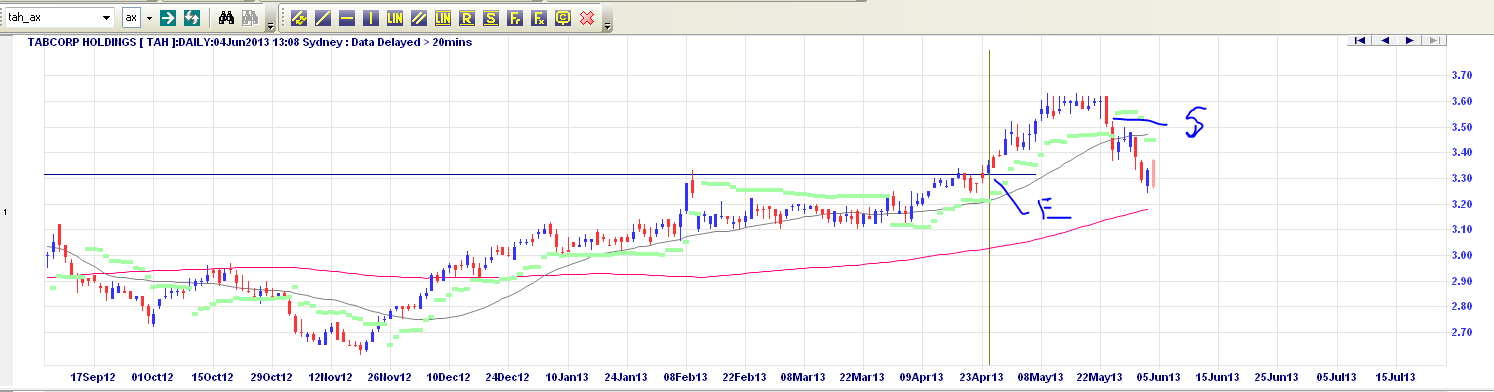Select the underlined LIN tool
Image resolution: width=1494 pixels, height=392 pixels.
442,18
